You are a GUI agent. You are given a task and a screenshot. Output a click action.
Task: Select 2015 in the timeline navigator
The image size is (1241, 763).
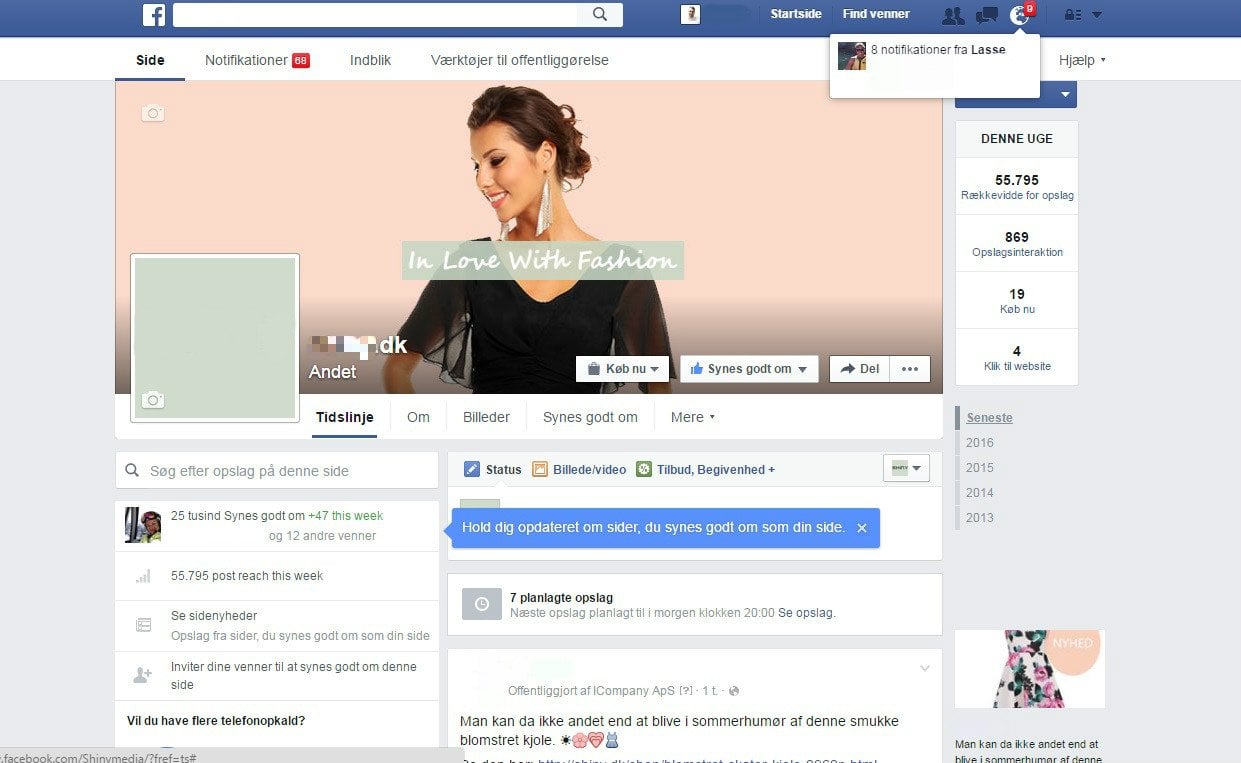coord(980,467)
